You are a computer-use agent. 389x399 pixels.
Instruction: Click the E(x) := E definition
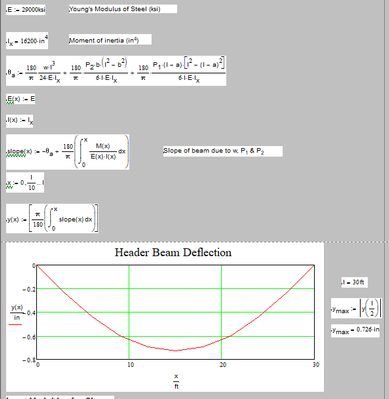pyautogui.click(x=20, y=99)
